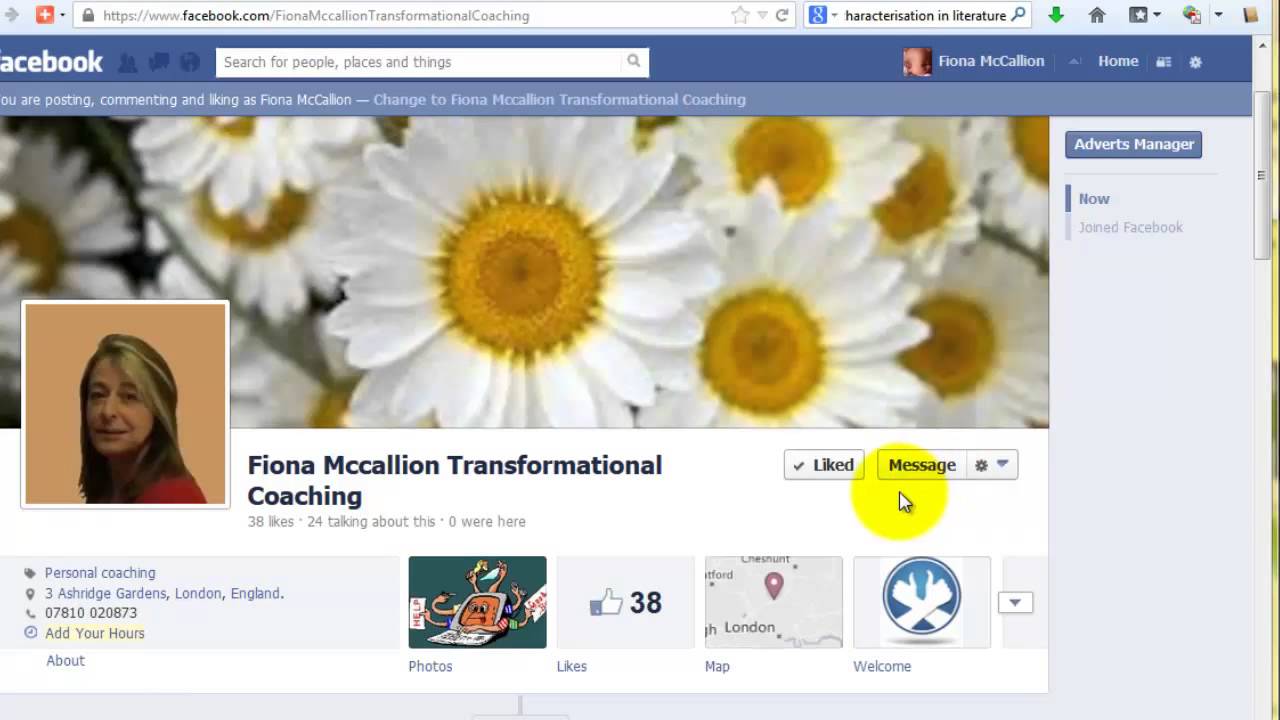Open dropdown arrow next to the red plus icon
Viewport: 1280px width, 720px height.
click(62, 15)
